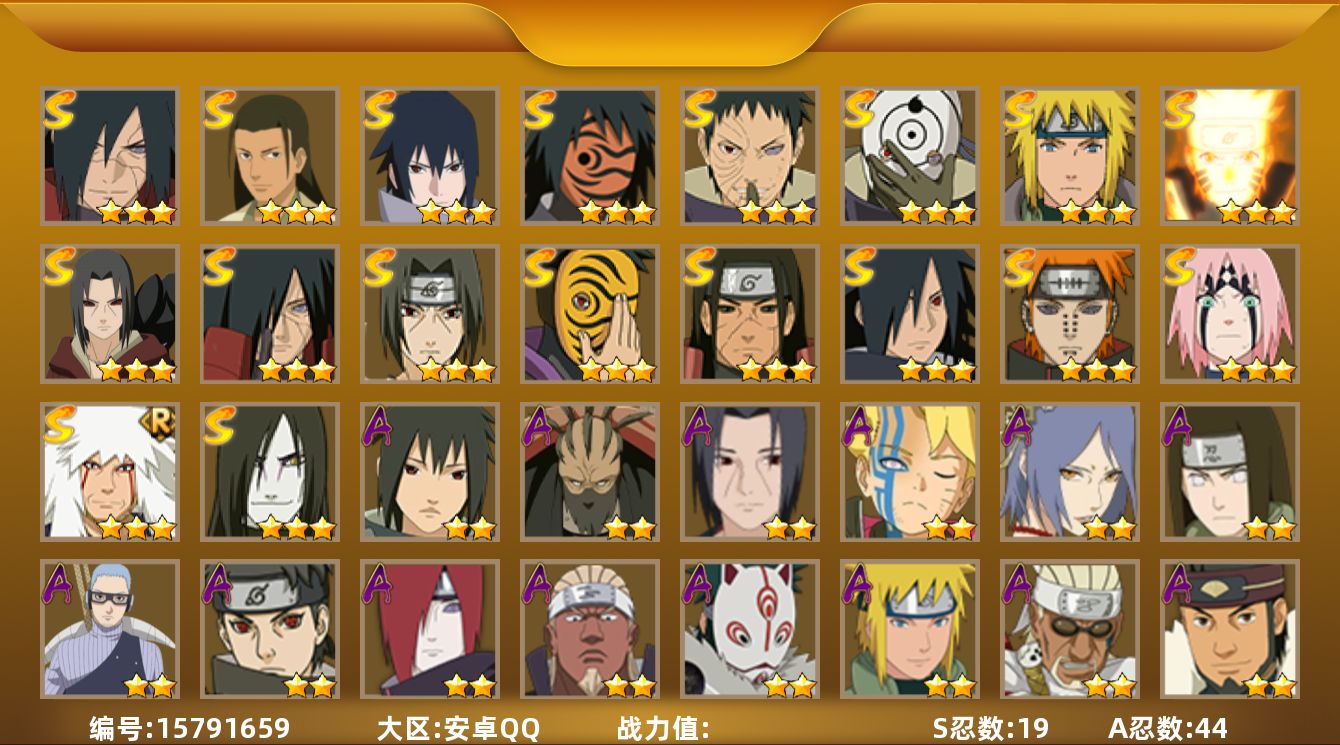
Task: Click the Killer Bee sunglasses portrait
Action: coord(1070,630)
